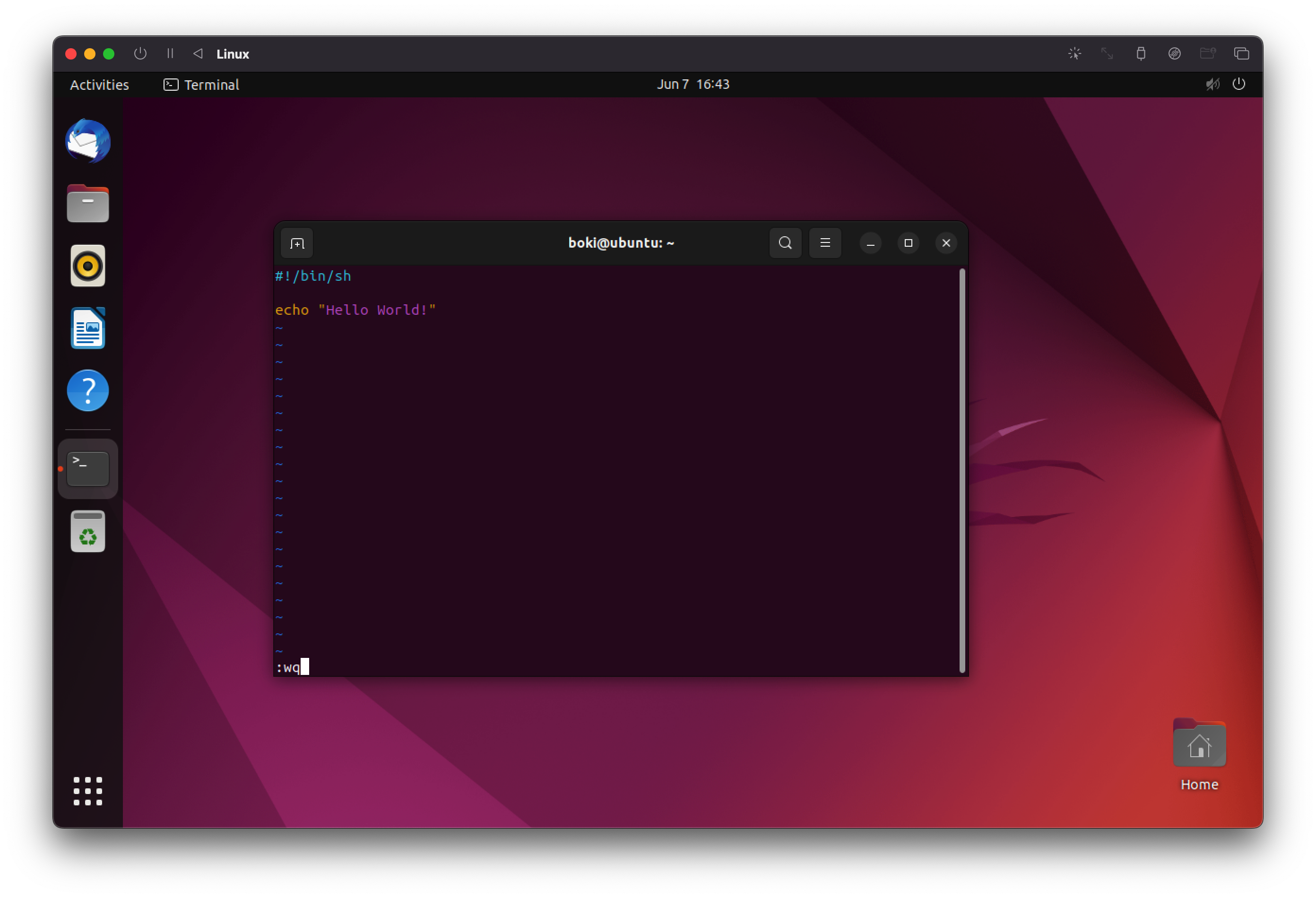The height and width of the screenshot is (898, 1316).
Task: Click the Activities menu
Action: point(99,85)
